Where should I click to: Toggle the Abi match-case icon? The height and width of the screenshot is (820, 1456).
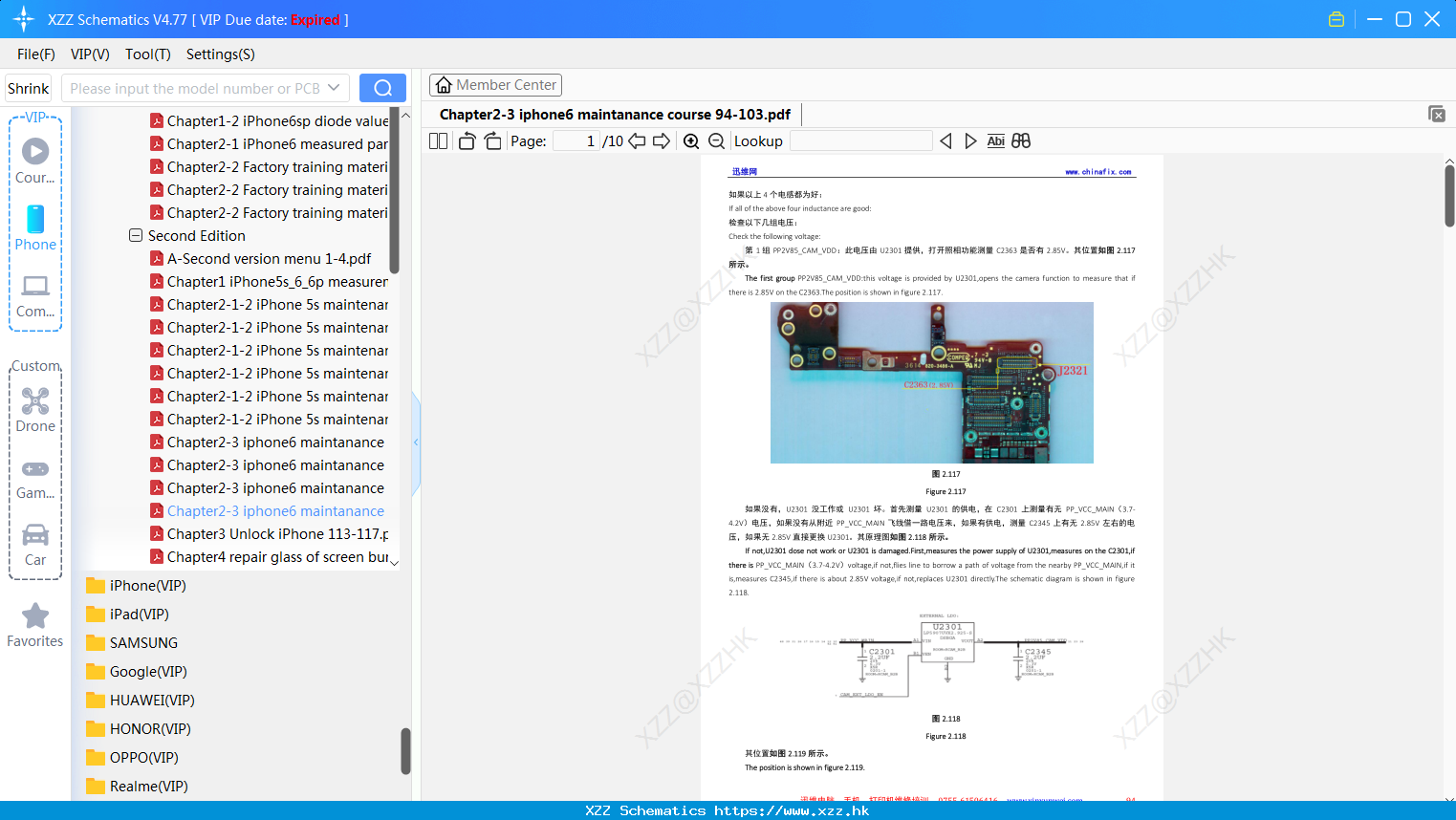pos(995,141)
